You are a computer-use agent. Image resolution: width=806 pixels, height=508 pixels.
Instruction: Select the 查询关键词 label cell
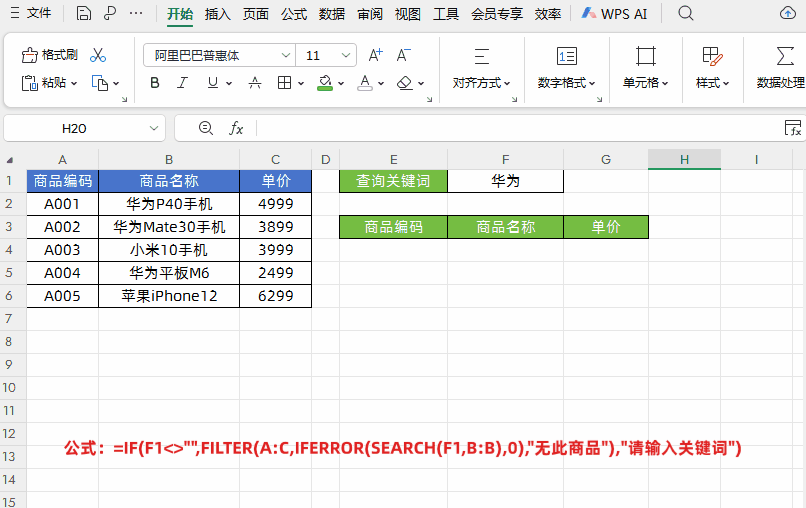(393, 181)
